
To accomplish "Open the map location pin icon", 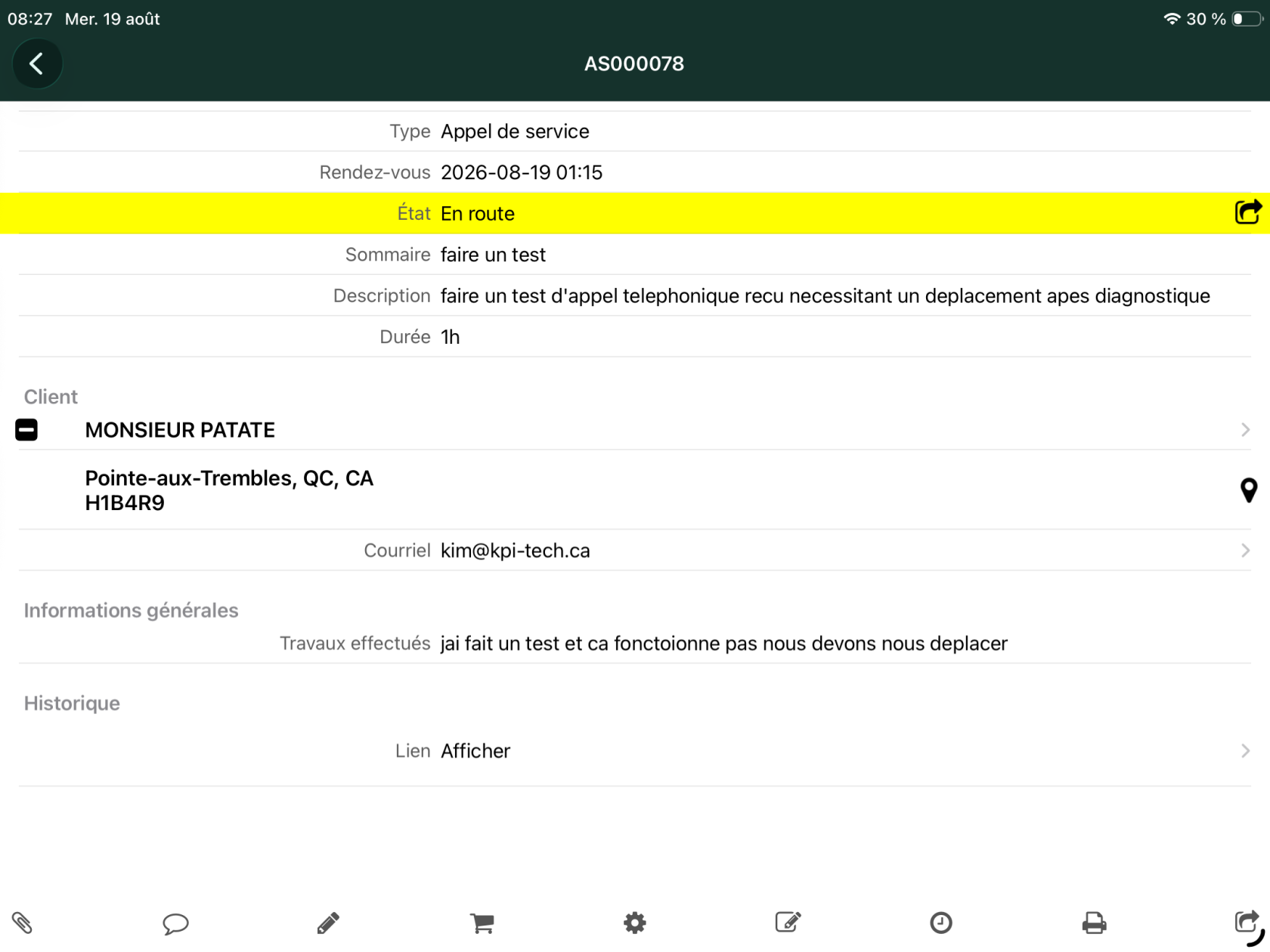I will (x=1249, y=490).
